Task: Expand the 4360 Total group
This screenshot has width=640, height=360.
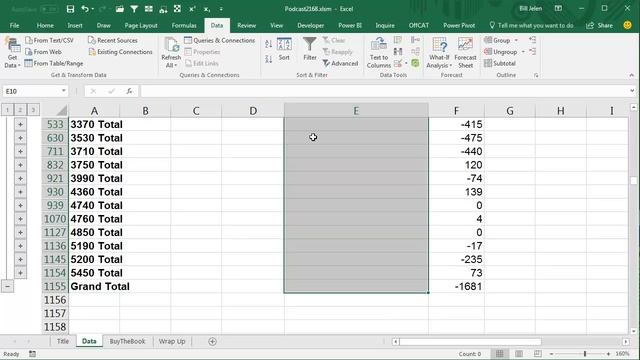Action: tap(20, 191)
